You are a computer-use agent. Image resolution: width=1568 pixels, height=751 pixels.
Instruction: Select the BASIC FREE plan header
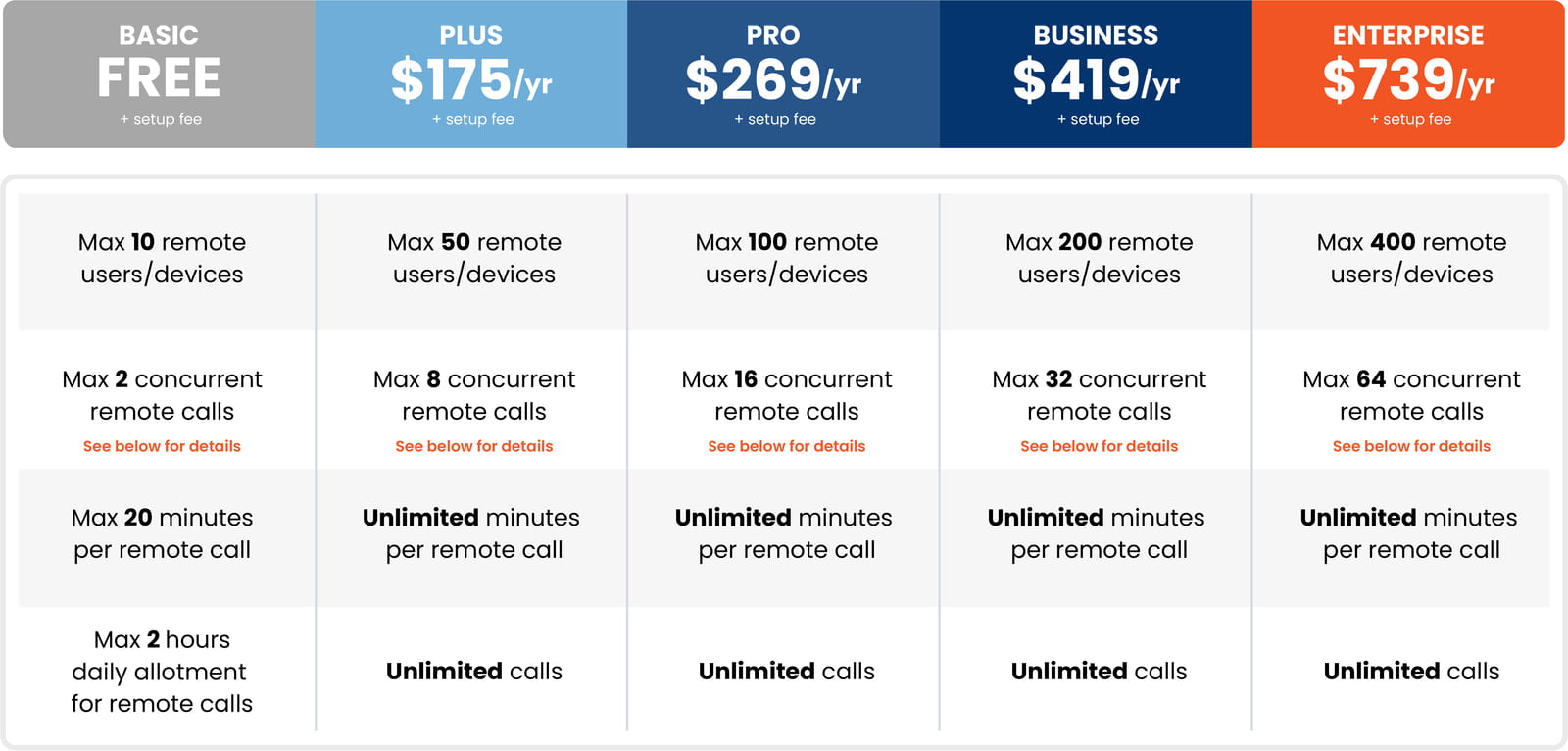point(159,75)
